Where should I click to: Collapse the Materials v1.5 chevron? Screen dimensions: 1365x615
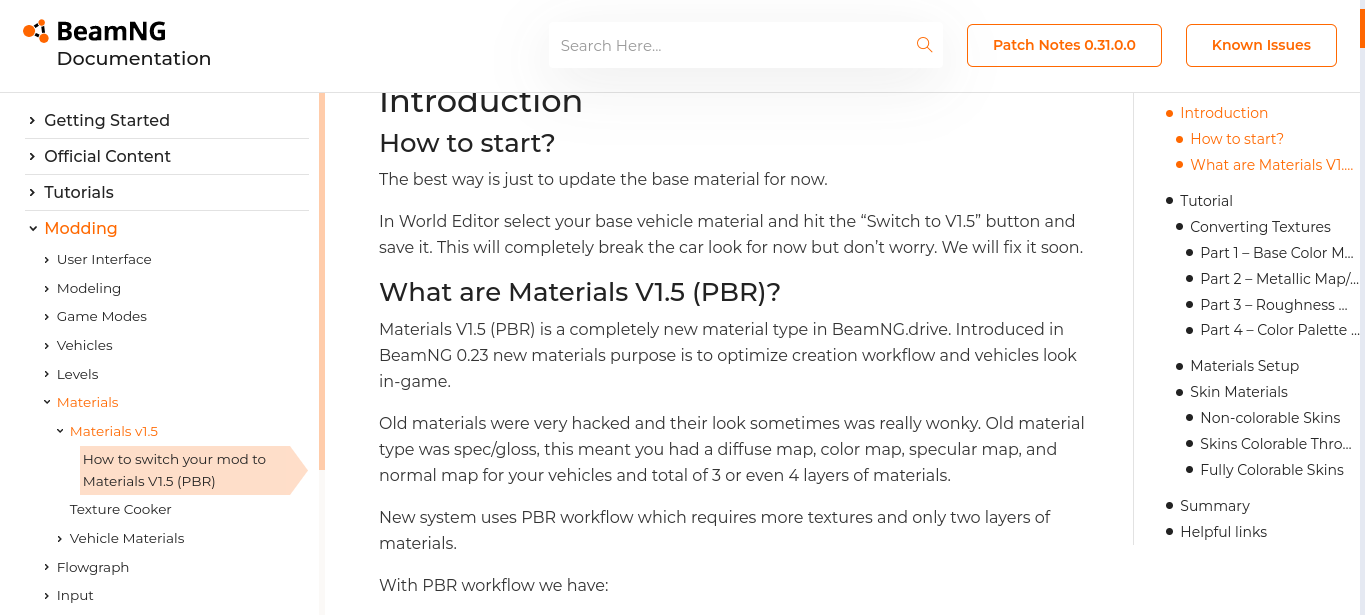[x=60, y=432]
